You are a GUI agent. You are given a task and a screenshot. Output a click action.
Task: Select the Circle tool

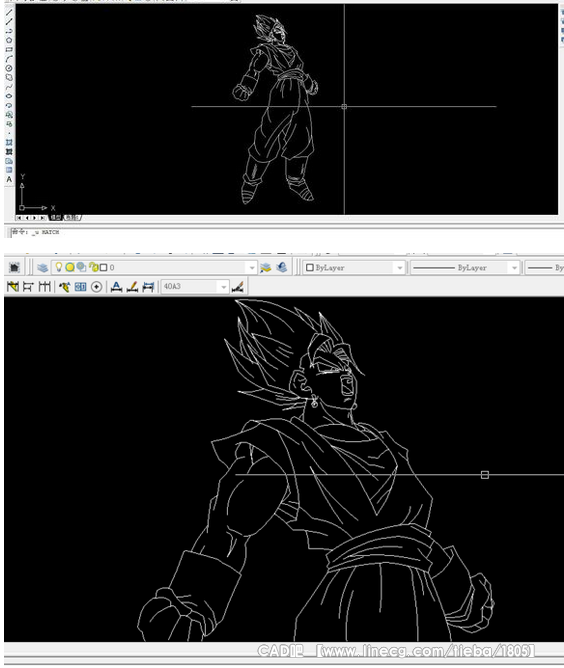(9, 68)
